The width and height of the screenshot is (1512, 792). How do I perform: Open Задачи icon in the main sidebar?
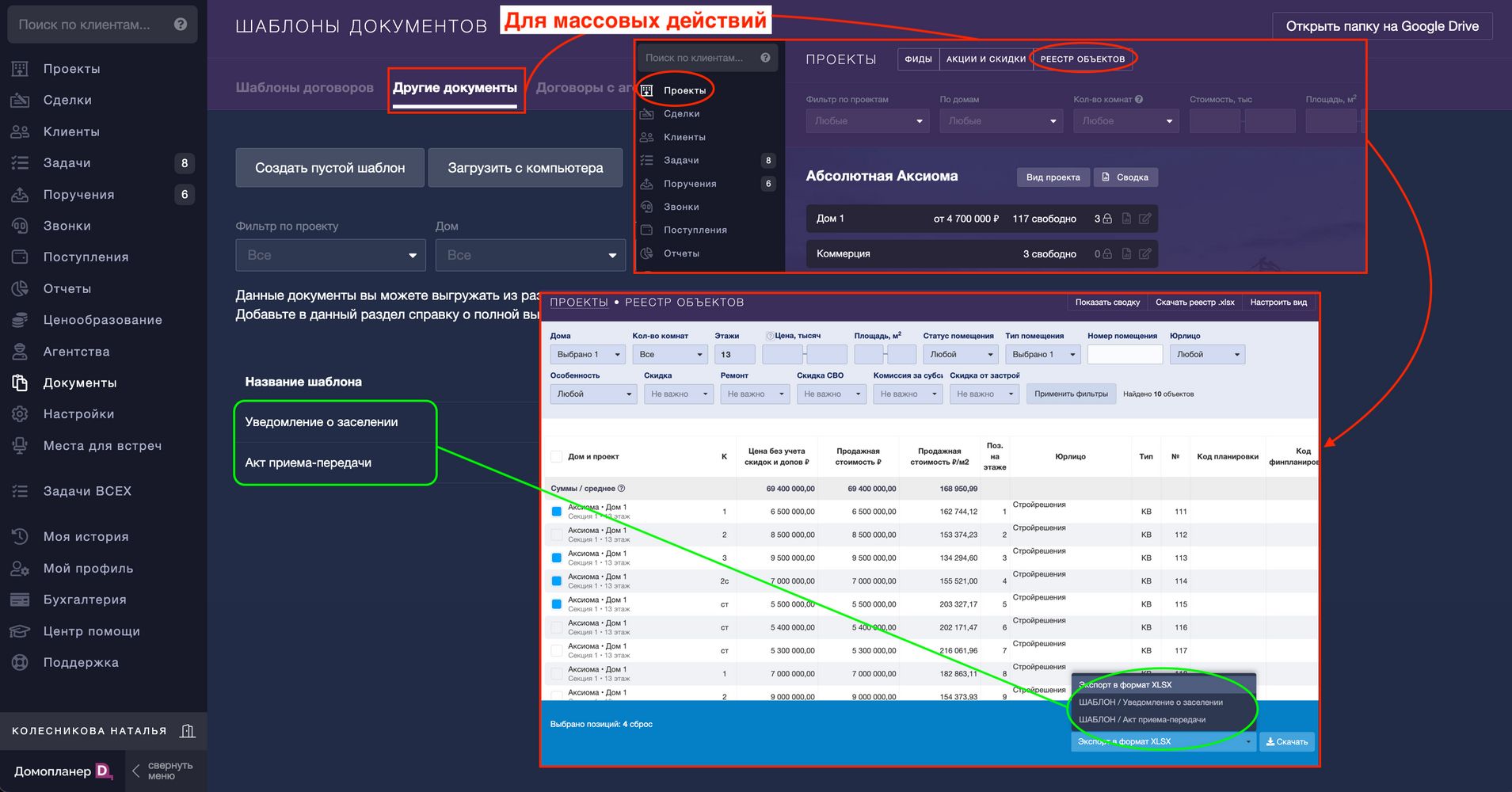click(20, 163)
